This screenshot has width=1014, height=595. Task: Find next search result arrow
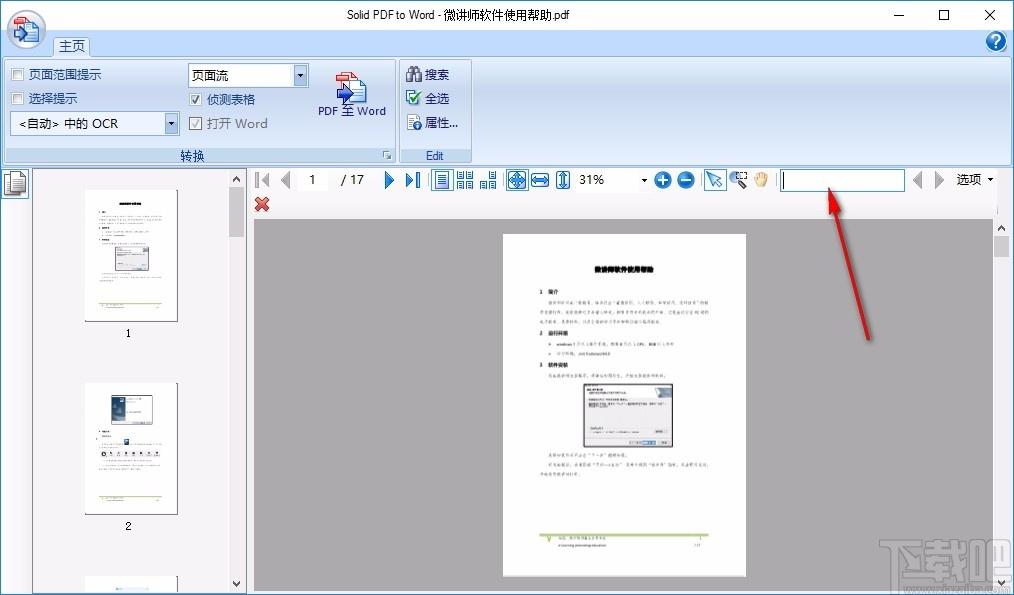click(x=939, y=180)
